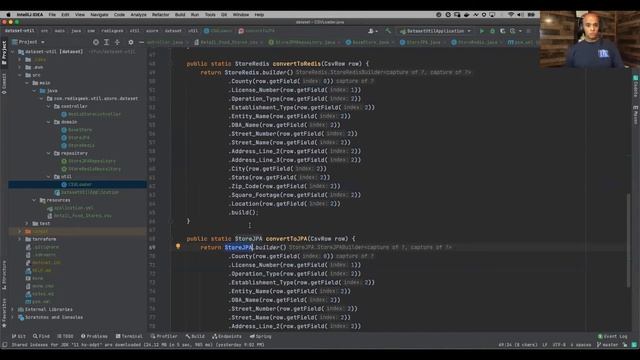Screen dimensions: 640x360
Task: Open the Code menu
Action: coord(119,14)
